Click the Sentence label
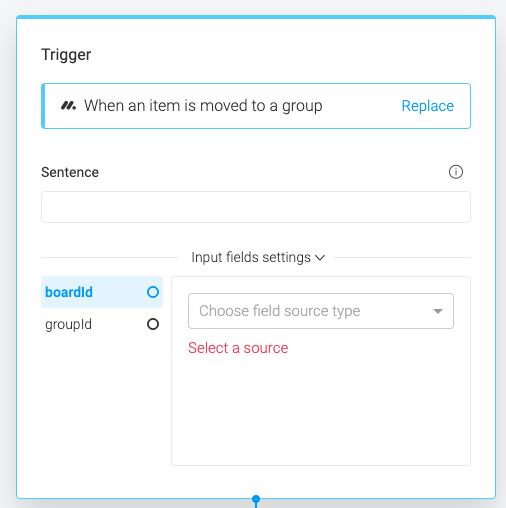The height and width of the screenshot is (508, 506). click(x=70, y=172)
